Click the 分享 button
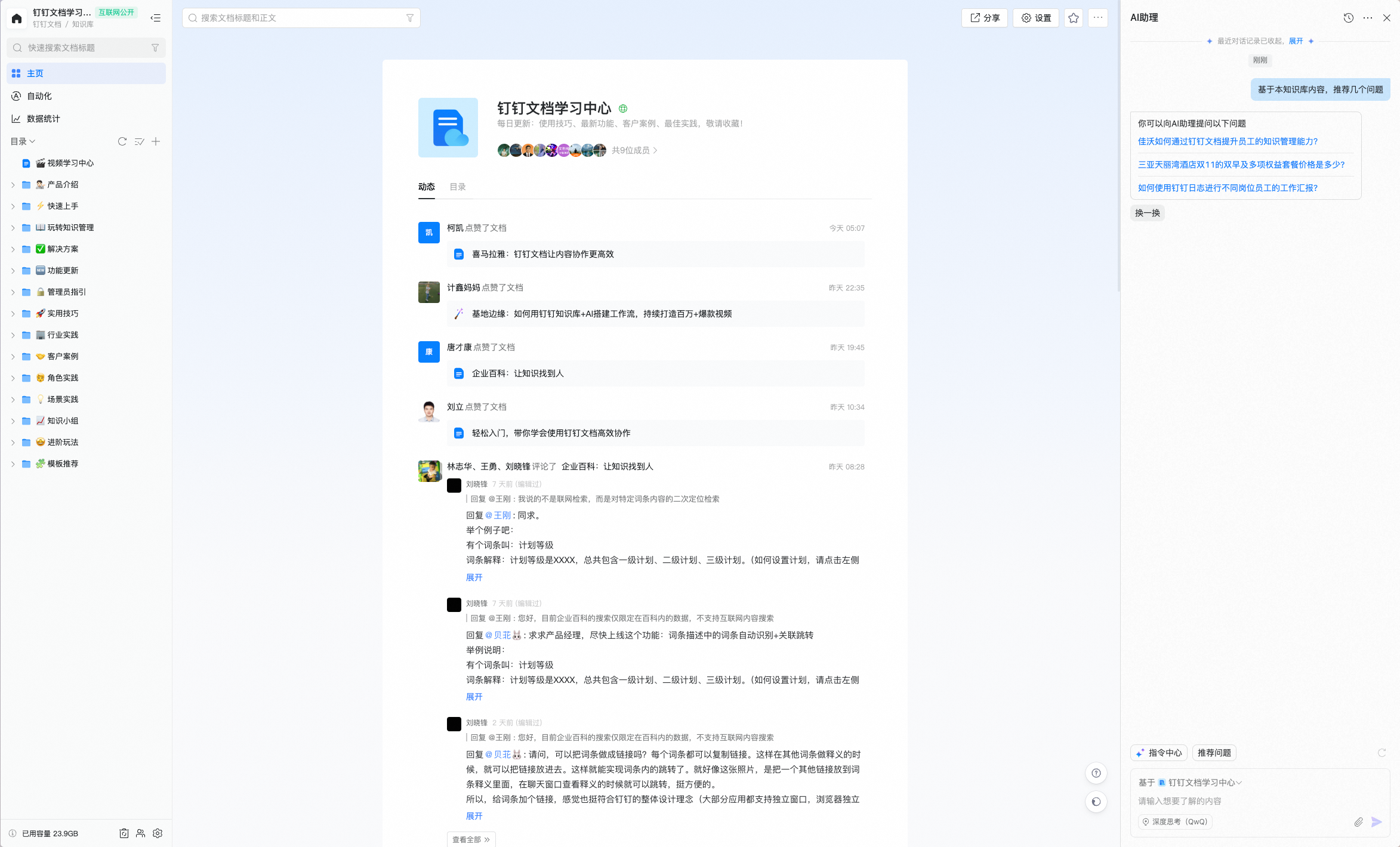1400x847 pixels. tap(985, 18)
